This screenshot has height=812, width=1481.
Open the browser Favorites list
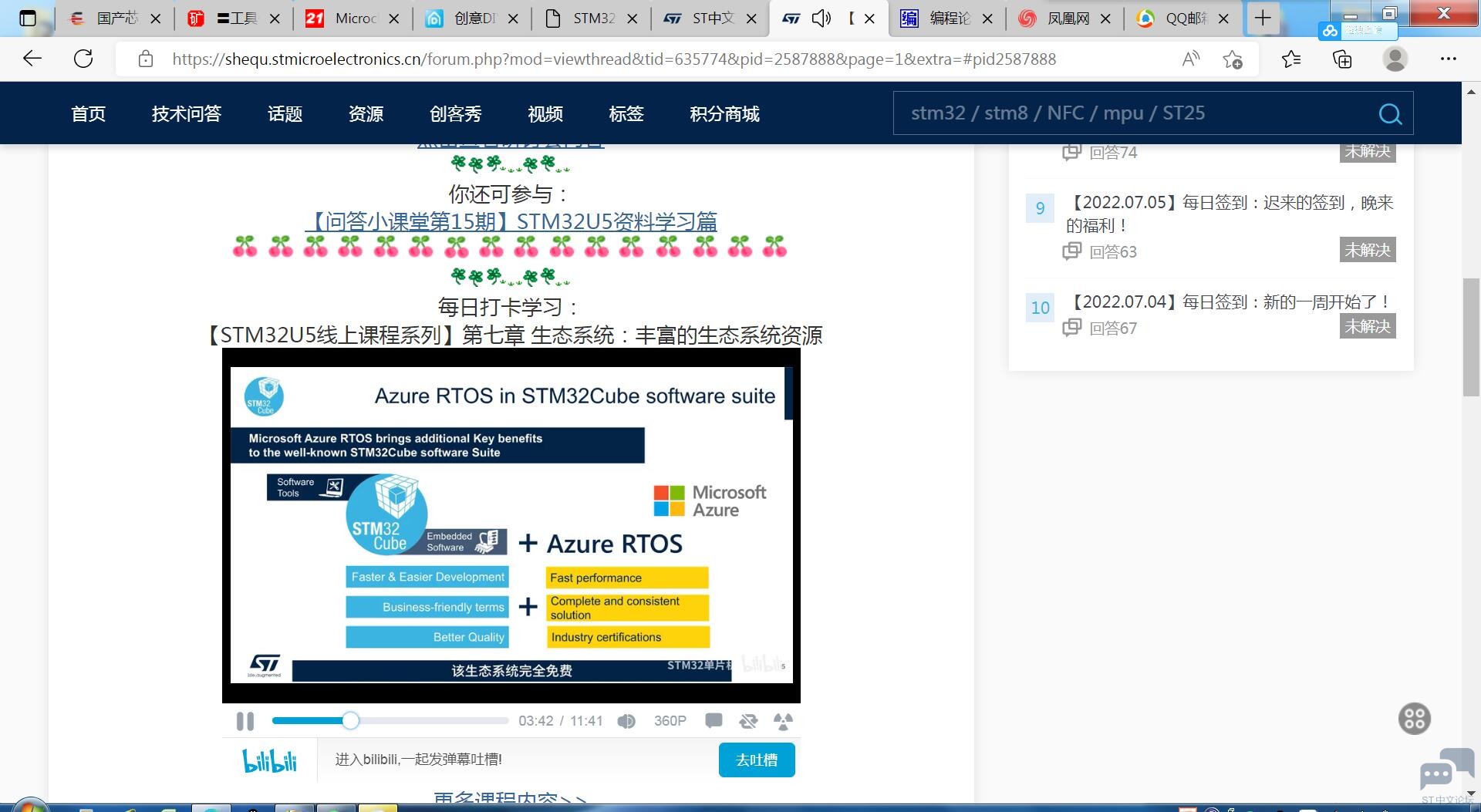coord(1290,59)
